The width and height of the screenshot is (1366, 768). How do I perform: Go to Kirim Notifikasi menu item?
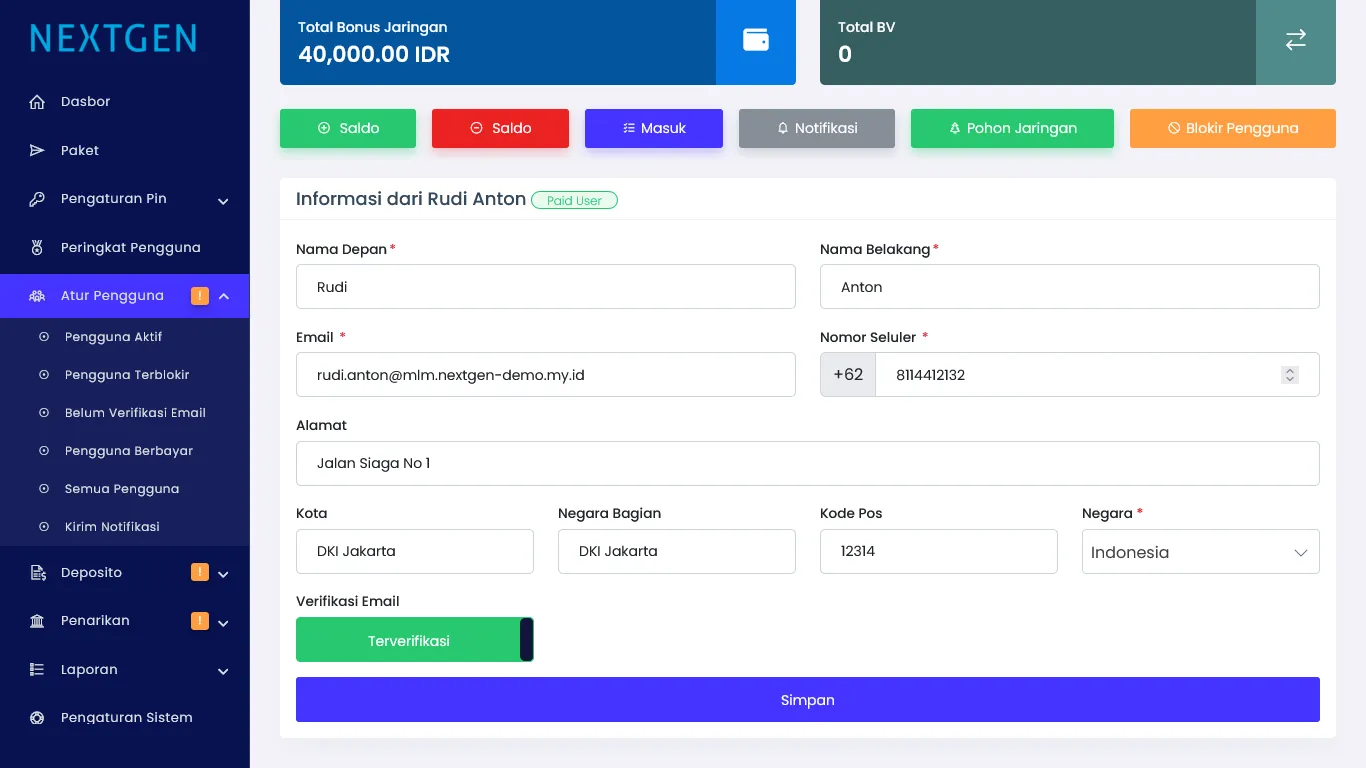112,527
